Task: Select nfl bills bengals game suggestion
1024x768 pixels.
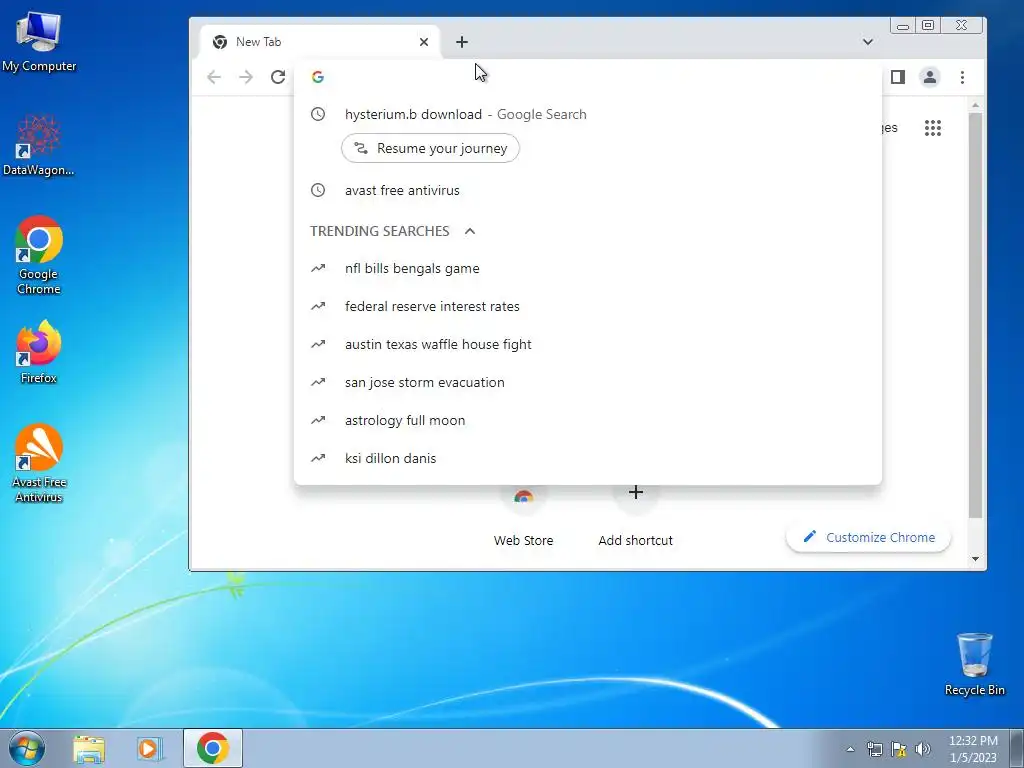Action: [x=588, y=268]
